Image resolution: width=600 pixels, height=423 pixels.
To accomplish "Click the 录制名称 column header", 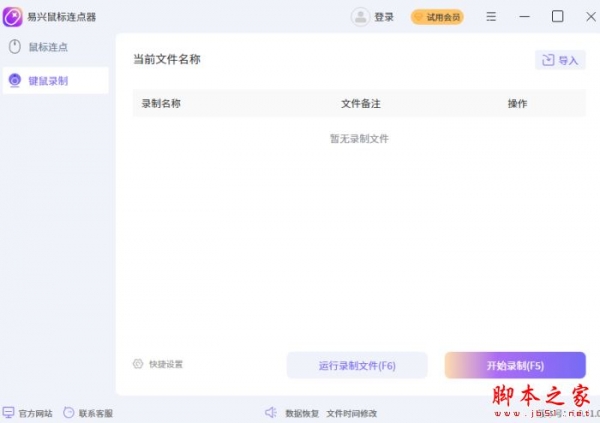I will pos(161,103).
